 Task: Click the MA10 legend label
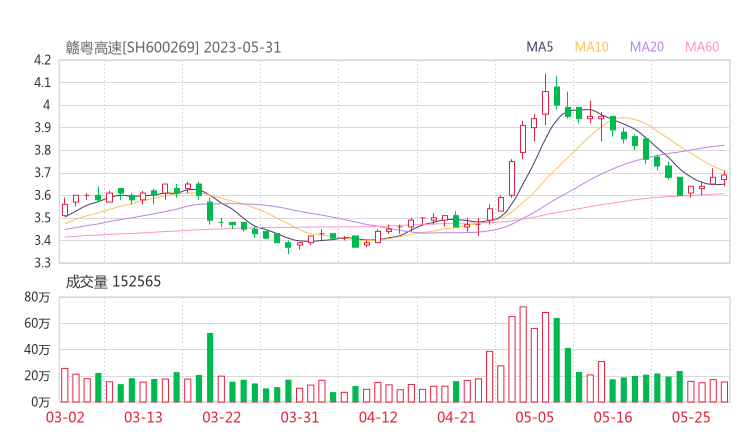591,47
